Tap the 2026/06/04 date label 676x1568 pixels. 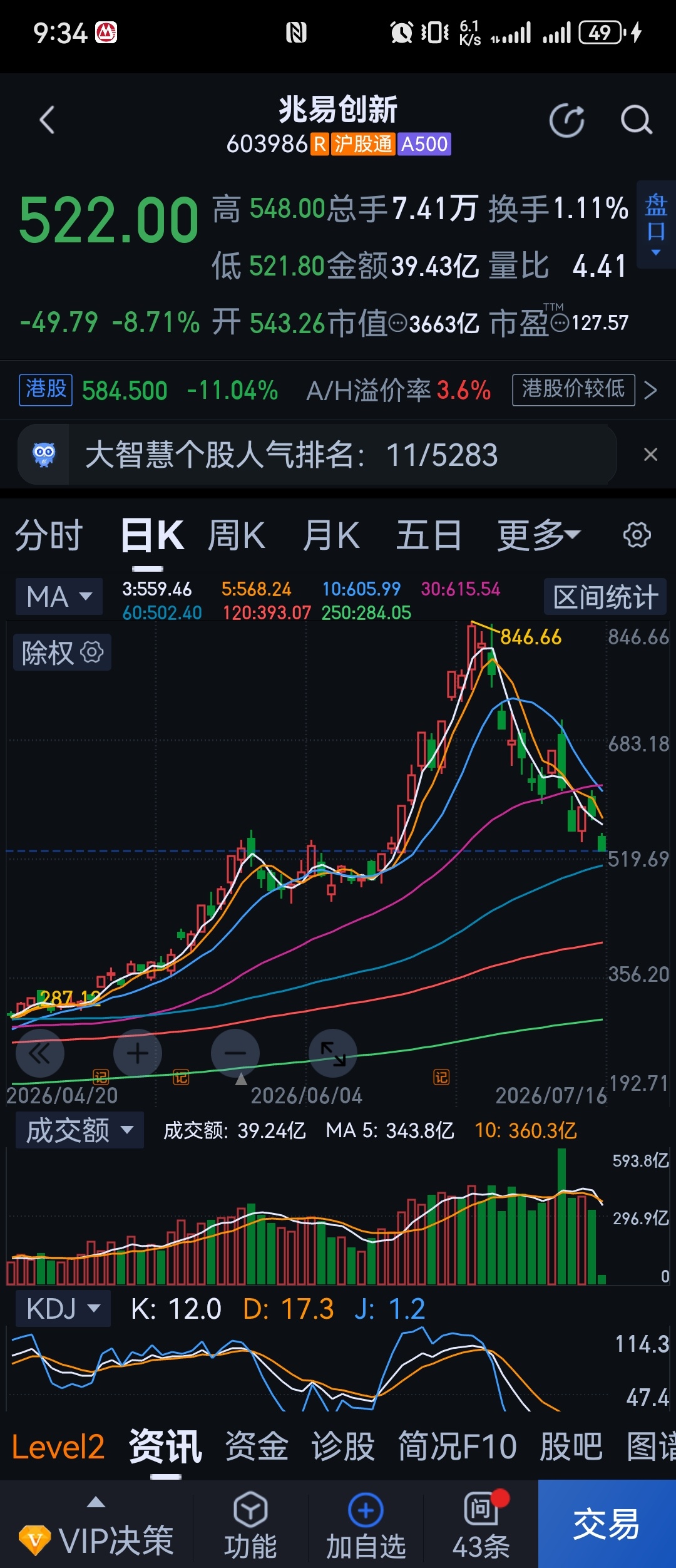pos(307,1096)
